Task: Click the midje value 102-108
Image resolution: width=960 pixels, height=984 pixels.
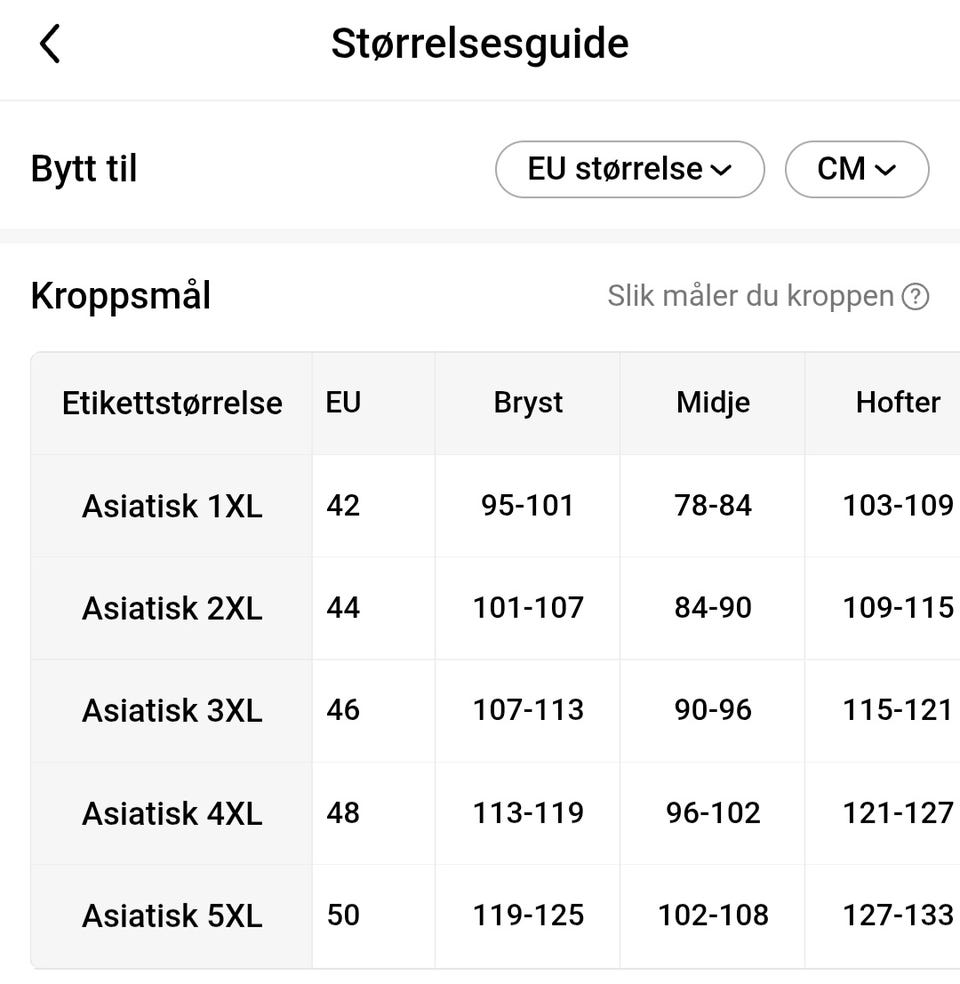Action: (713, 916)
